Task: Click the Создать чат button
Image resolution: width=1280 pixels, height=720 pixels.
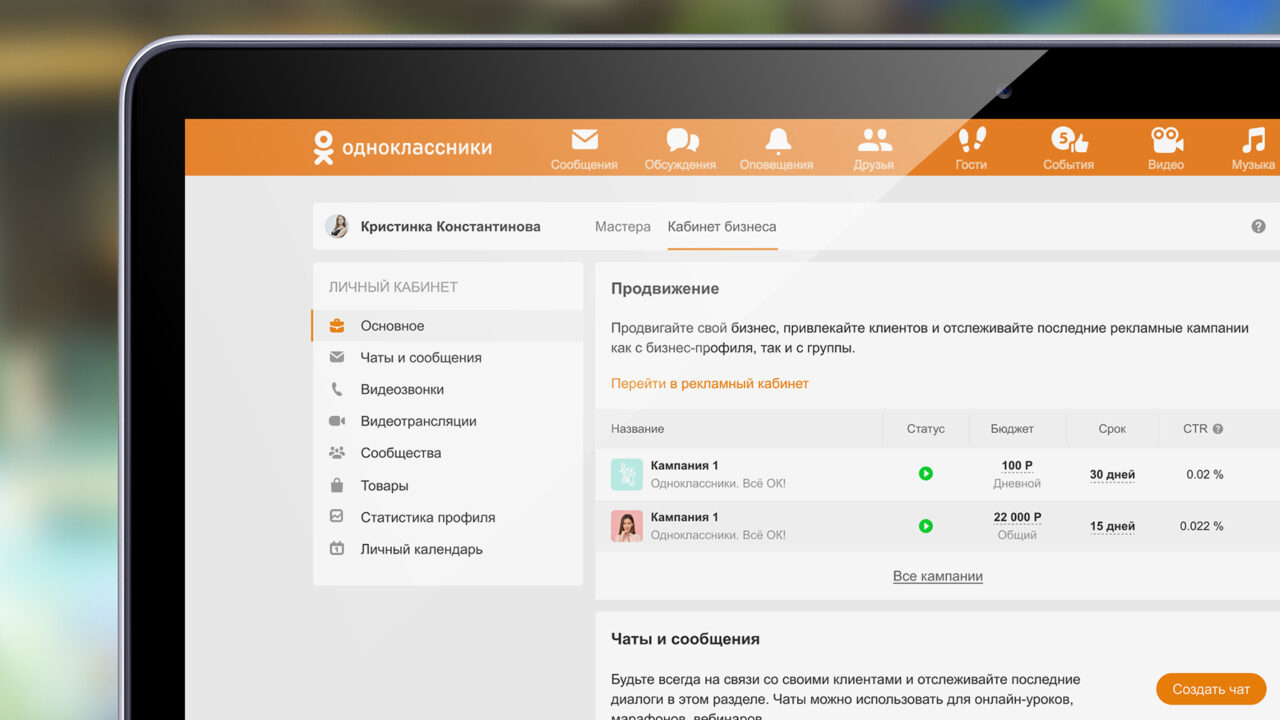Action: (1211, 689)
